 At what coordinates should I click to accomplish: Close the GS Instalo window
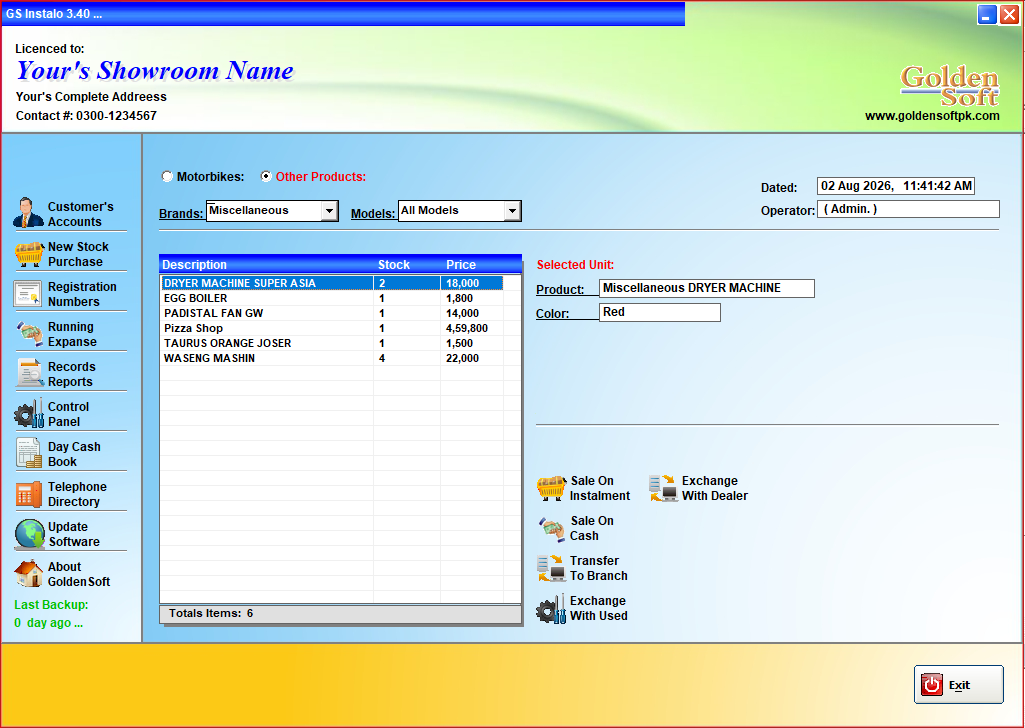pyautogui.click(x=1009, y=14)
